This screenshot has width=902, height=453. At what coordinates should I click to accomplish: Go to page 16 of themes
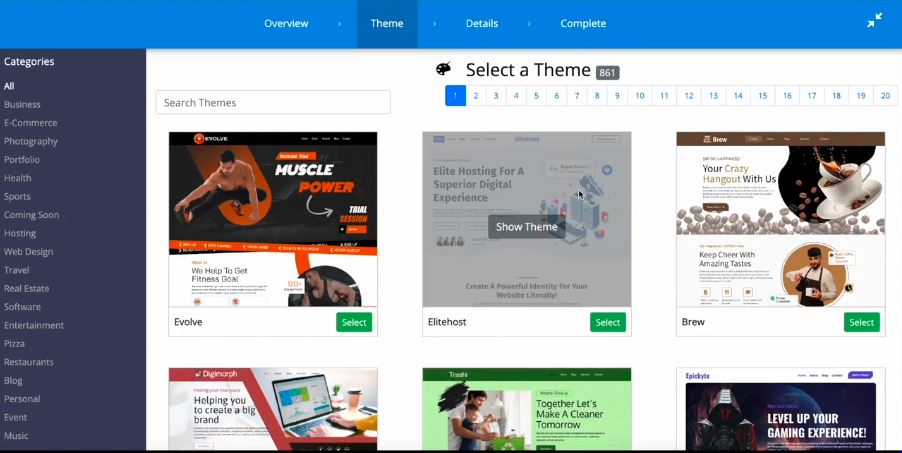(787, 96)
